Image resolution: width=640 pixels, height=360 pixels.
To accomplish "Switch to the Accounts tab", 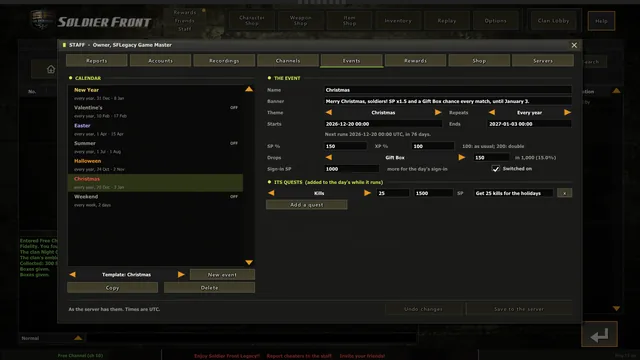I will click(160, 60).
